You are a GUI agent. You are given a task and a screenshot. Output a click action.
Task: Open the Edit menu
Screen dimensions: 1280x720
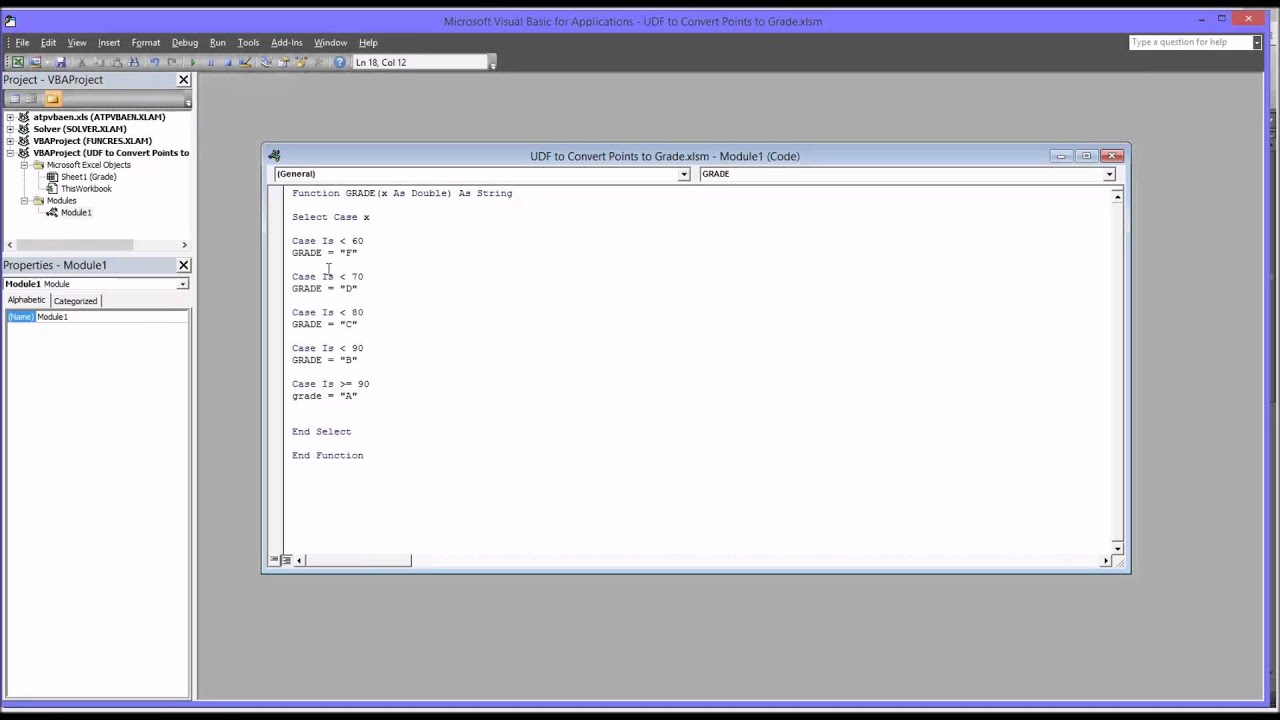point(48,42)
